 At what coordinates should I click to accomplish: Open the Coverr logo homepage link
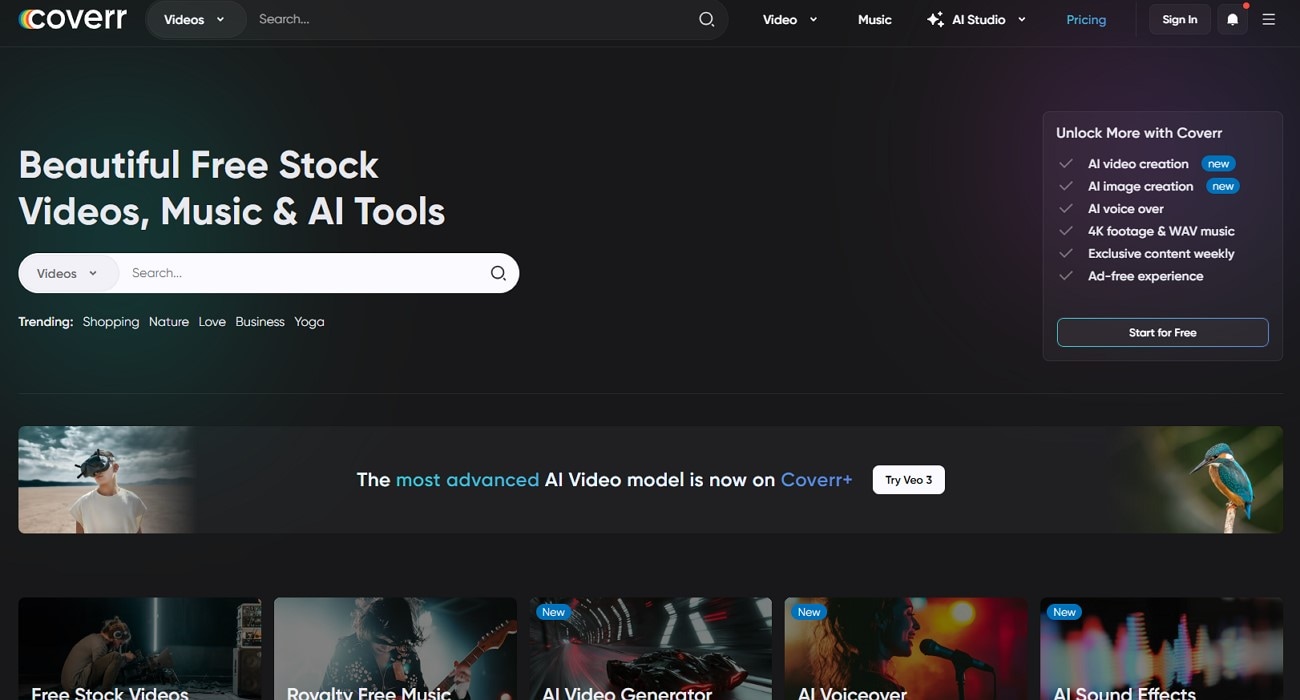click(73, 19)
